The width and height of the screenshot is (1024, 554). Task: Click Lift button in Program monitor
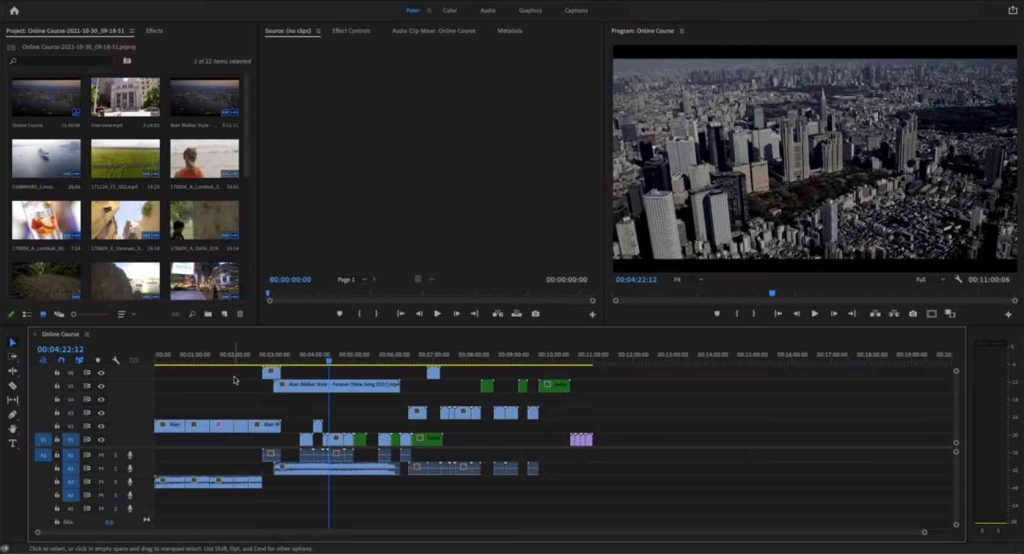pyautogui.click(x=875, y=314)
